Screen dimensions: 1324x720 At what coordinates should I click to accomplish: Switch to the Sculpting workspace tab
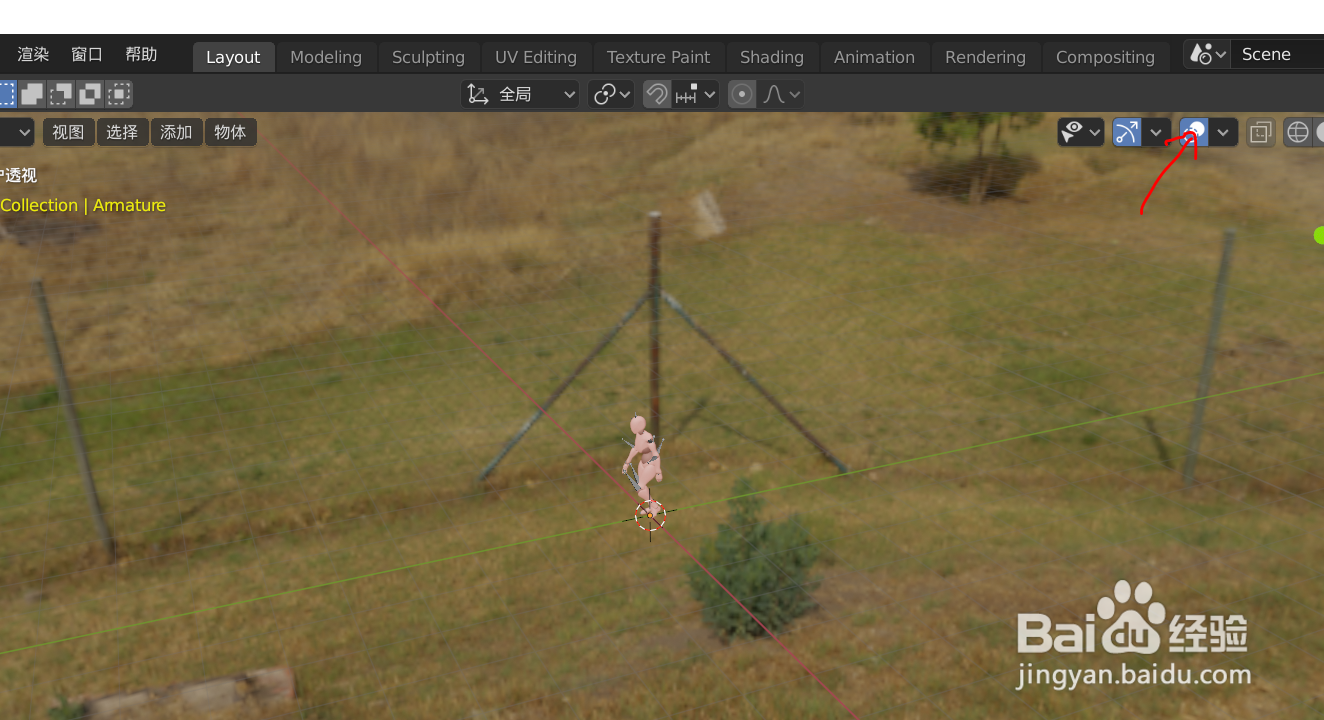pos(428,57)
